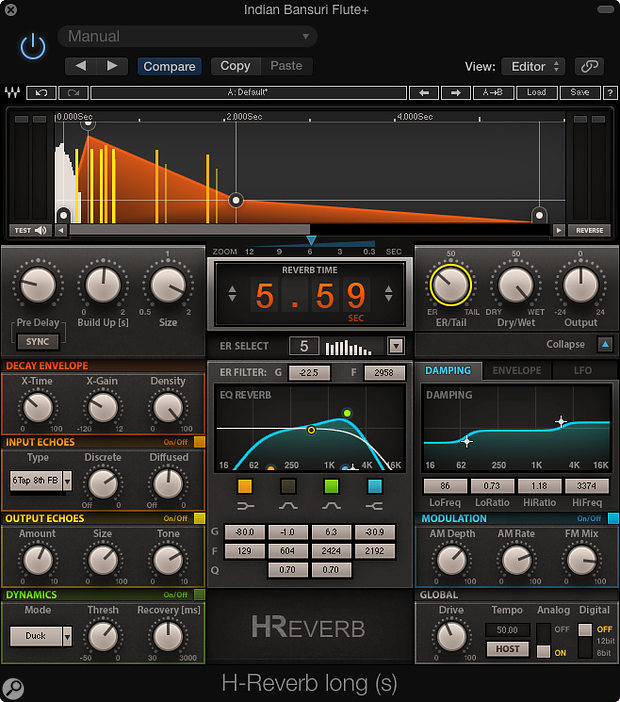The height and width of the screenshot is (702, 620).
Task: Click the X-Time decay knob
Action: tap(38, 407)
